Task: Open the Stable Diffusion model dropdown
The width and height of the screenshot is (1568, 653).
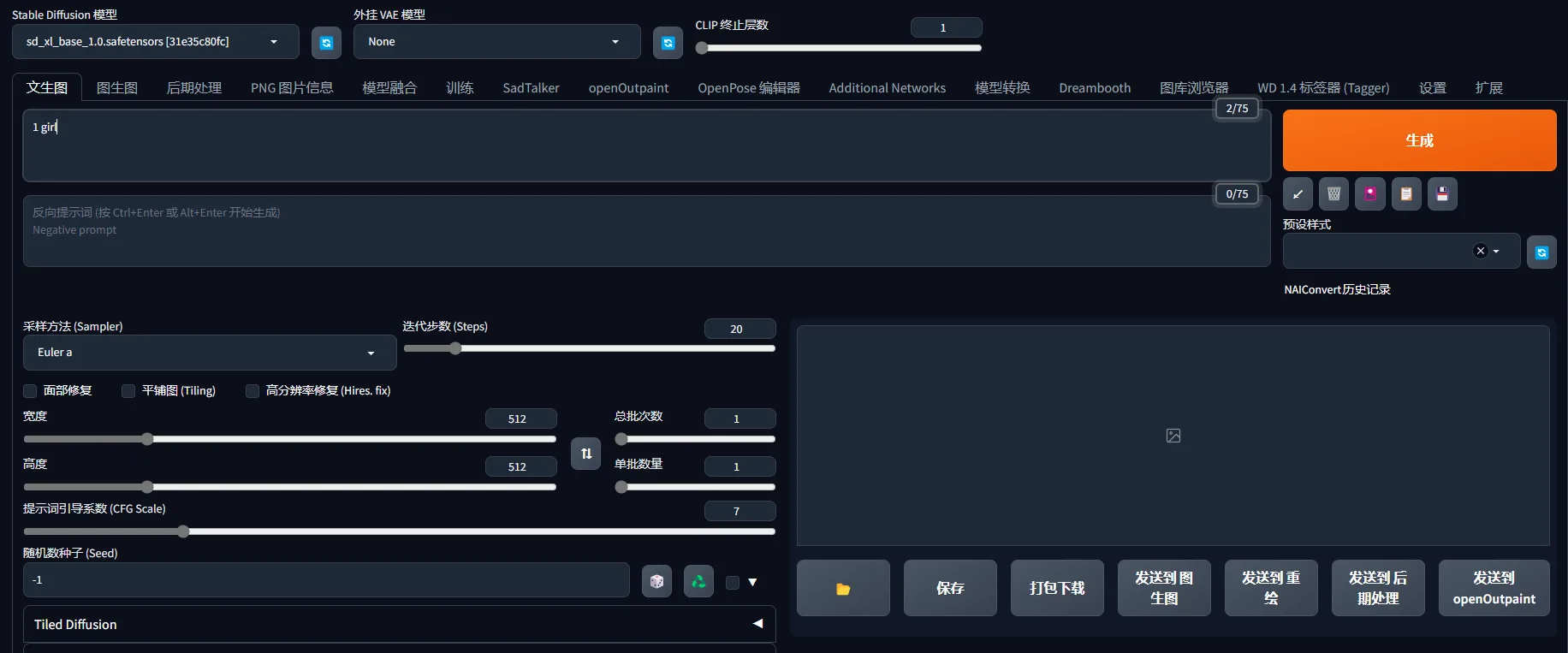Action: 156,42
